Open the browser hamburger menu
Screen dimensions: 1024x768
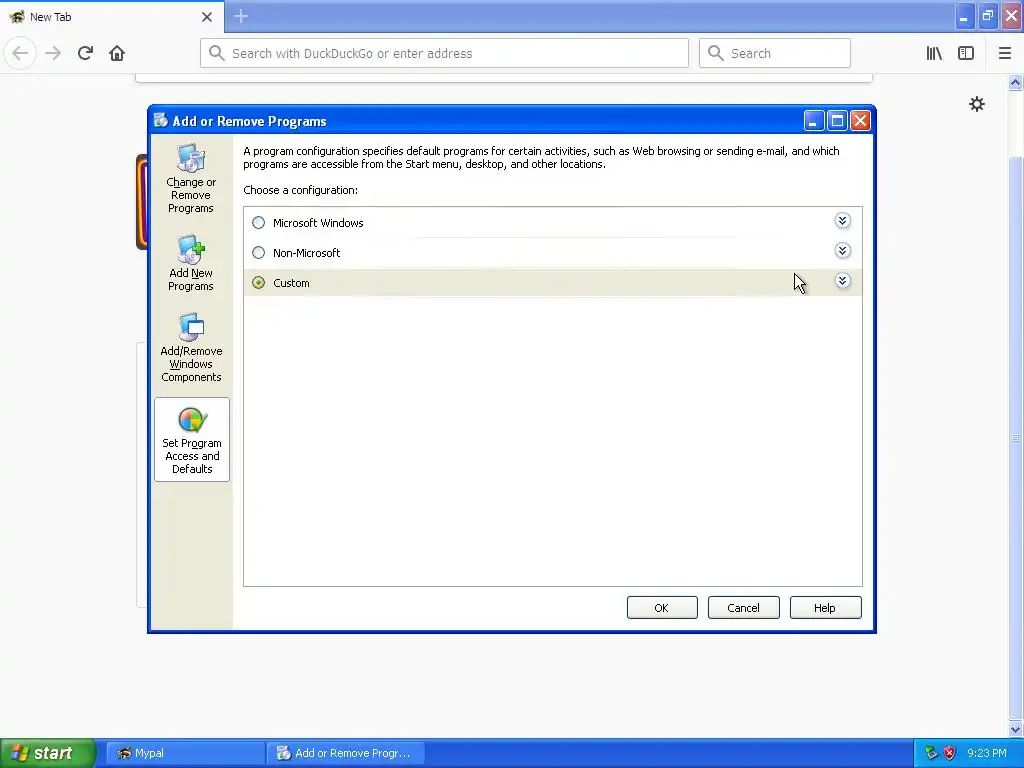pyautogui.click(x=1004, y=53)
